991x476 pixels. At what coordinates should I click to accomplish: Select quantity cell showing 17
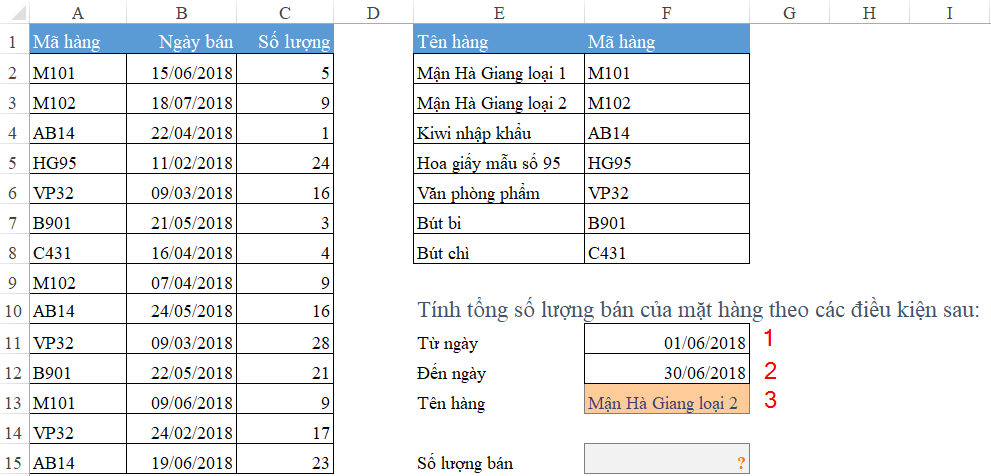(285, 429)
